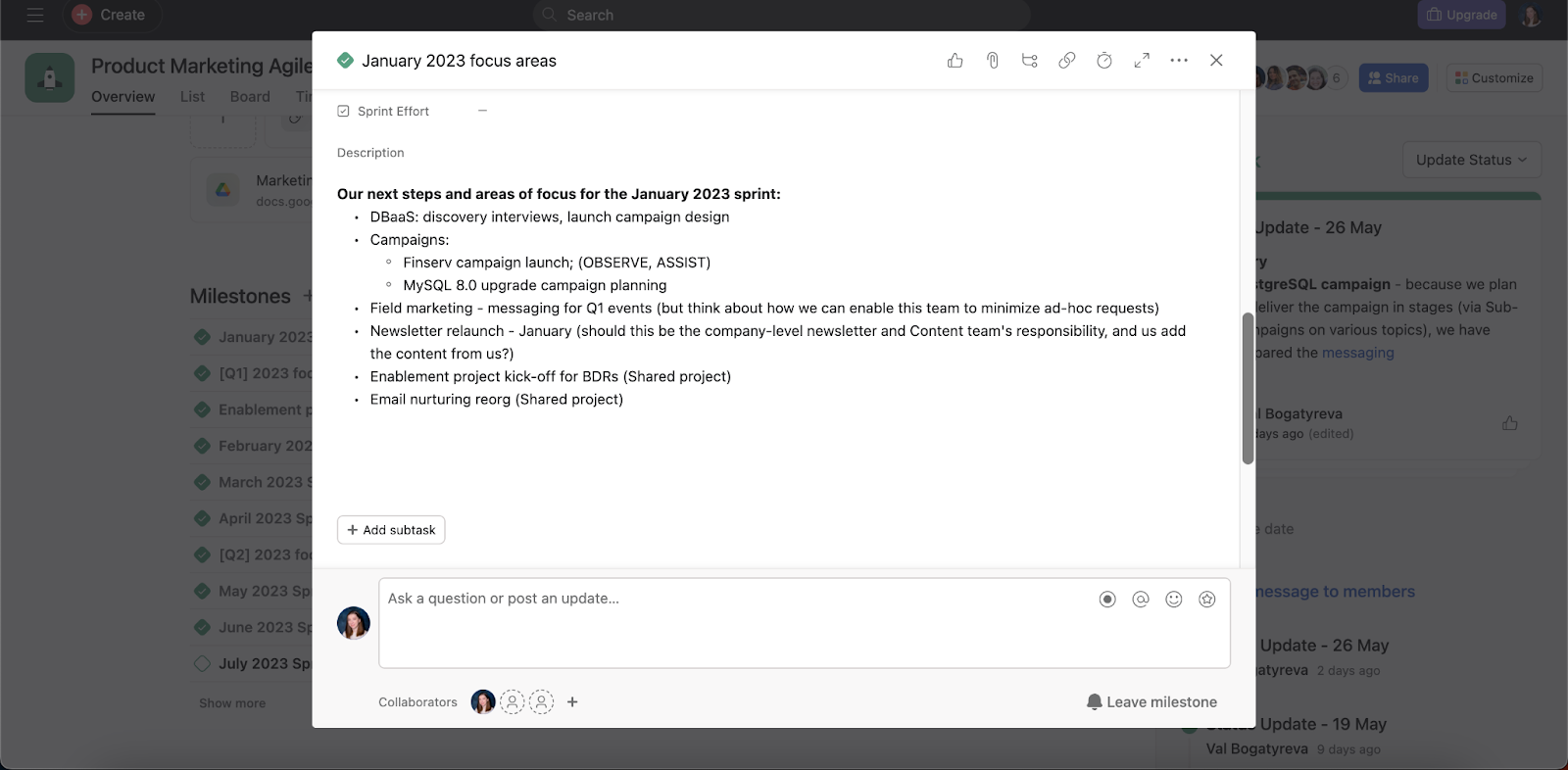The image size is (1568, 770).
Task: Toggle the Enablement milestone checkmark
Action: tap(202, 409)
